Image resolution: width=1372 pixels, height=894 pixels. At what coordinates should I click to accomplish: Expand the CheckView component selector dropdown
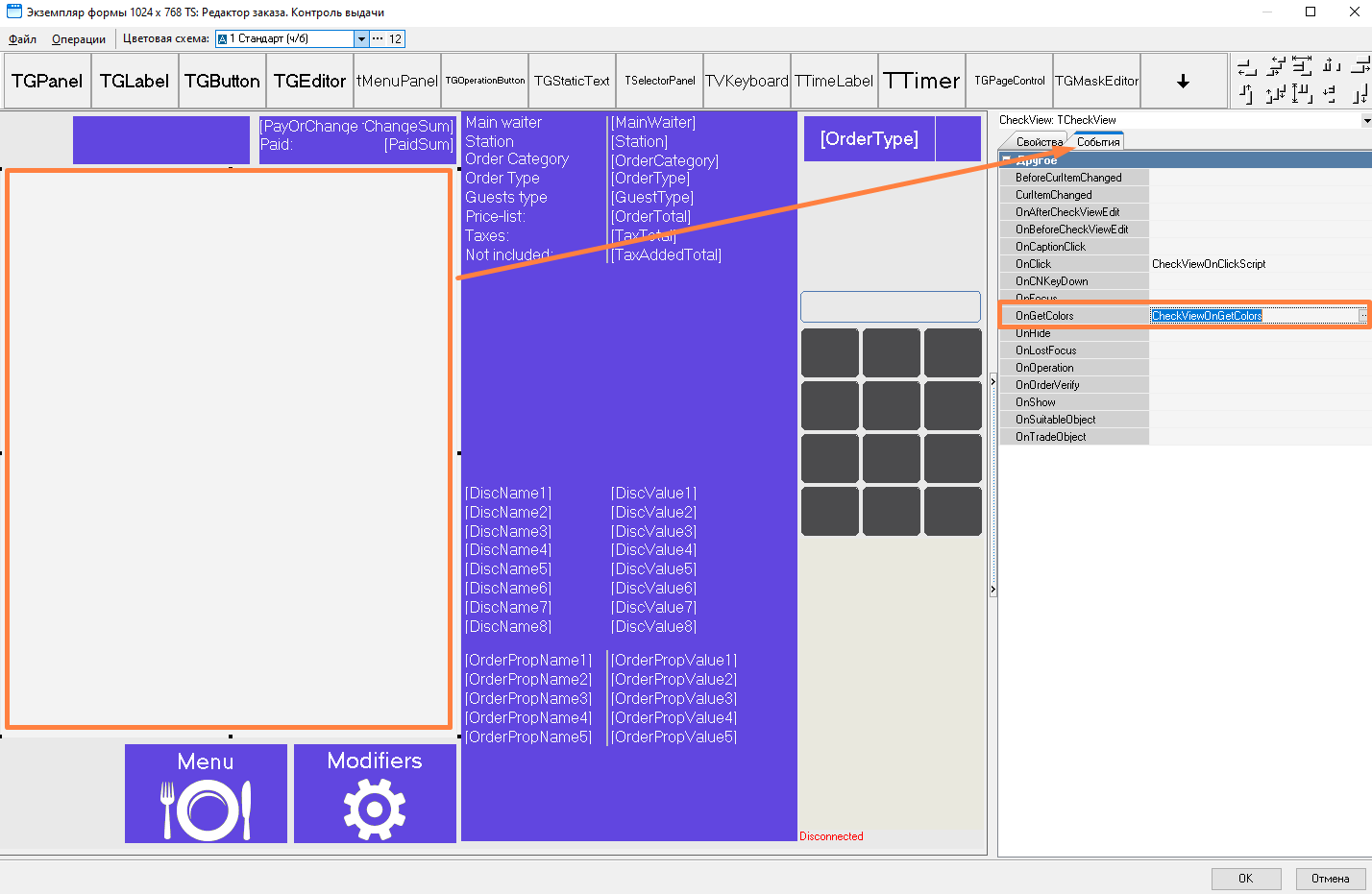tap(1365, 121)
